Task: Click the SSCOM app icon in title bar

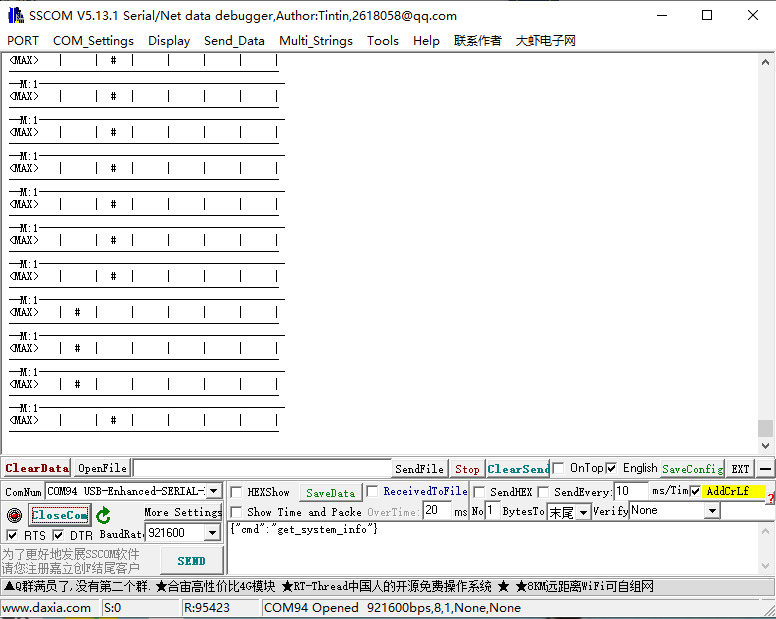Action: click(15, 15)
